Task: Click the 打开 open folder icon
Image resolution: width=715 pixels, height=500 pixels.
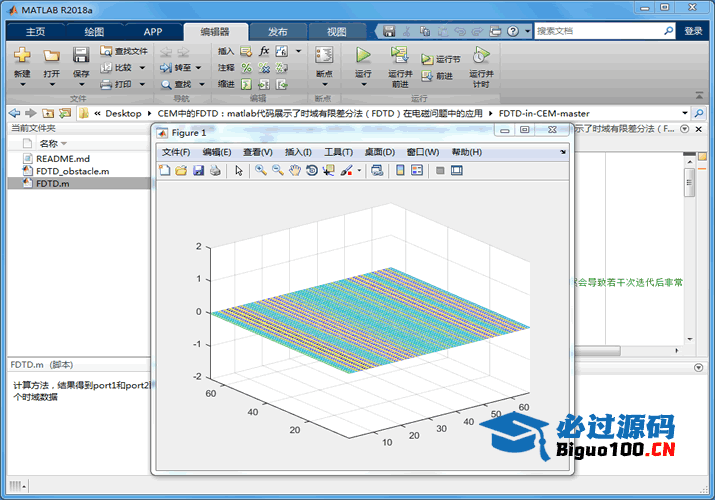Action: pyautogui.click(x=51, y=56)
